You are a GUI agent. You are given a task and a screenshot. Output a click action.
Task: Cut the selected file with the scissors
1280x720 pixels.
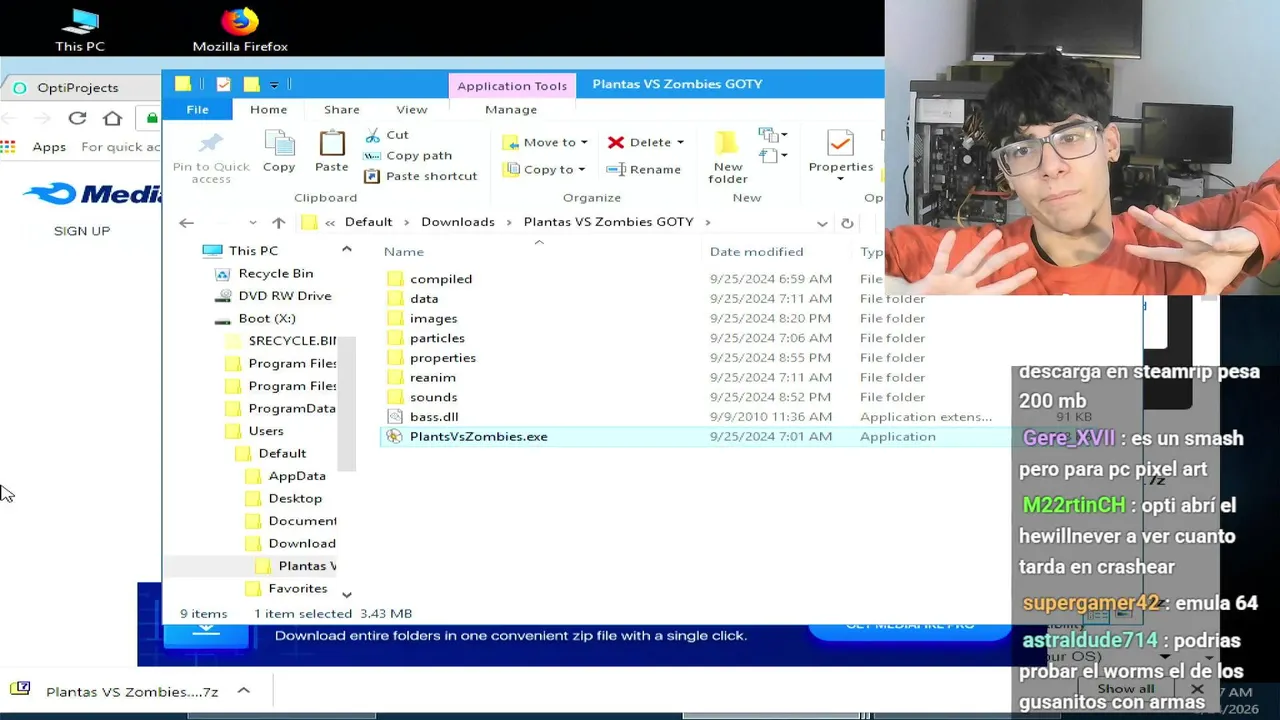387,135
